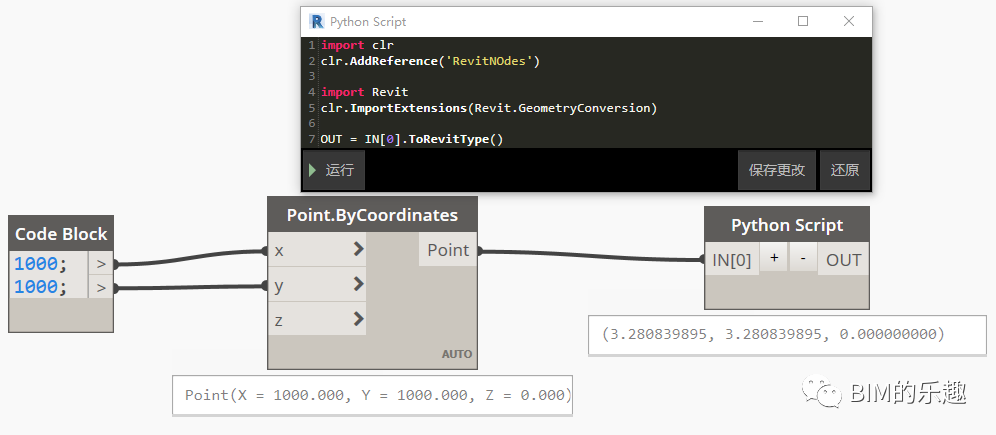The height and width of the screenshot is (435, 996).
Task: Click the clr.ImportExtensions code line
Action: [x=488, y=108]
